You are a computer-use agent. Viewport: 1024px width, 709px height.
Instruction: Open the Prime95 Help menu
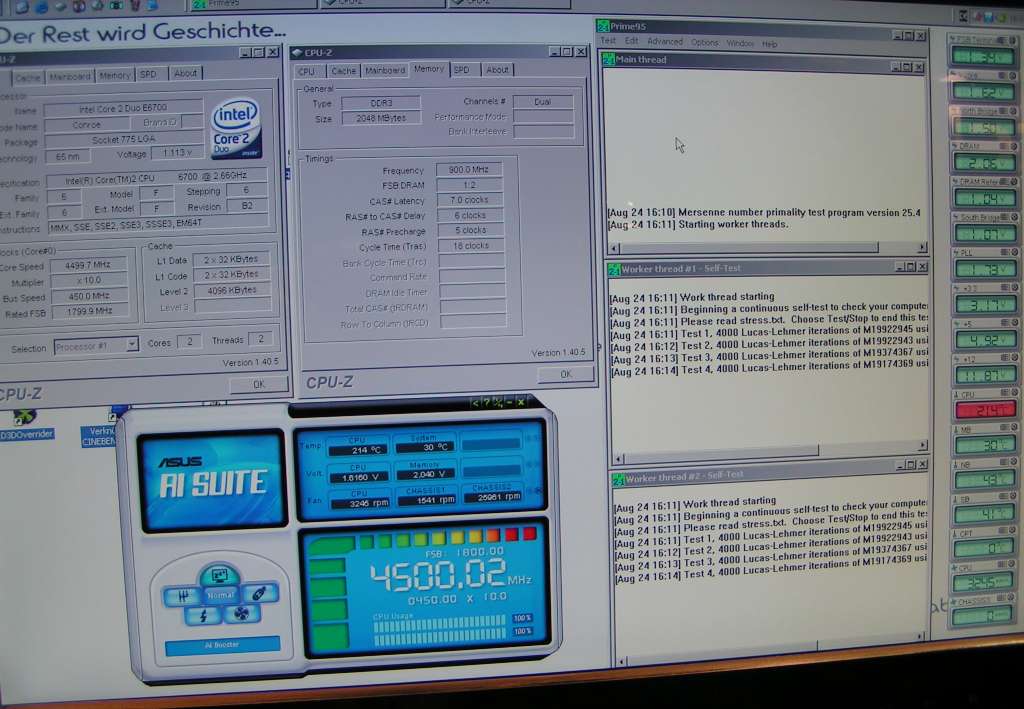coord(769,44)
